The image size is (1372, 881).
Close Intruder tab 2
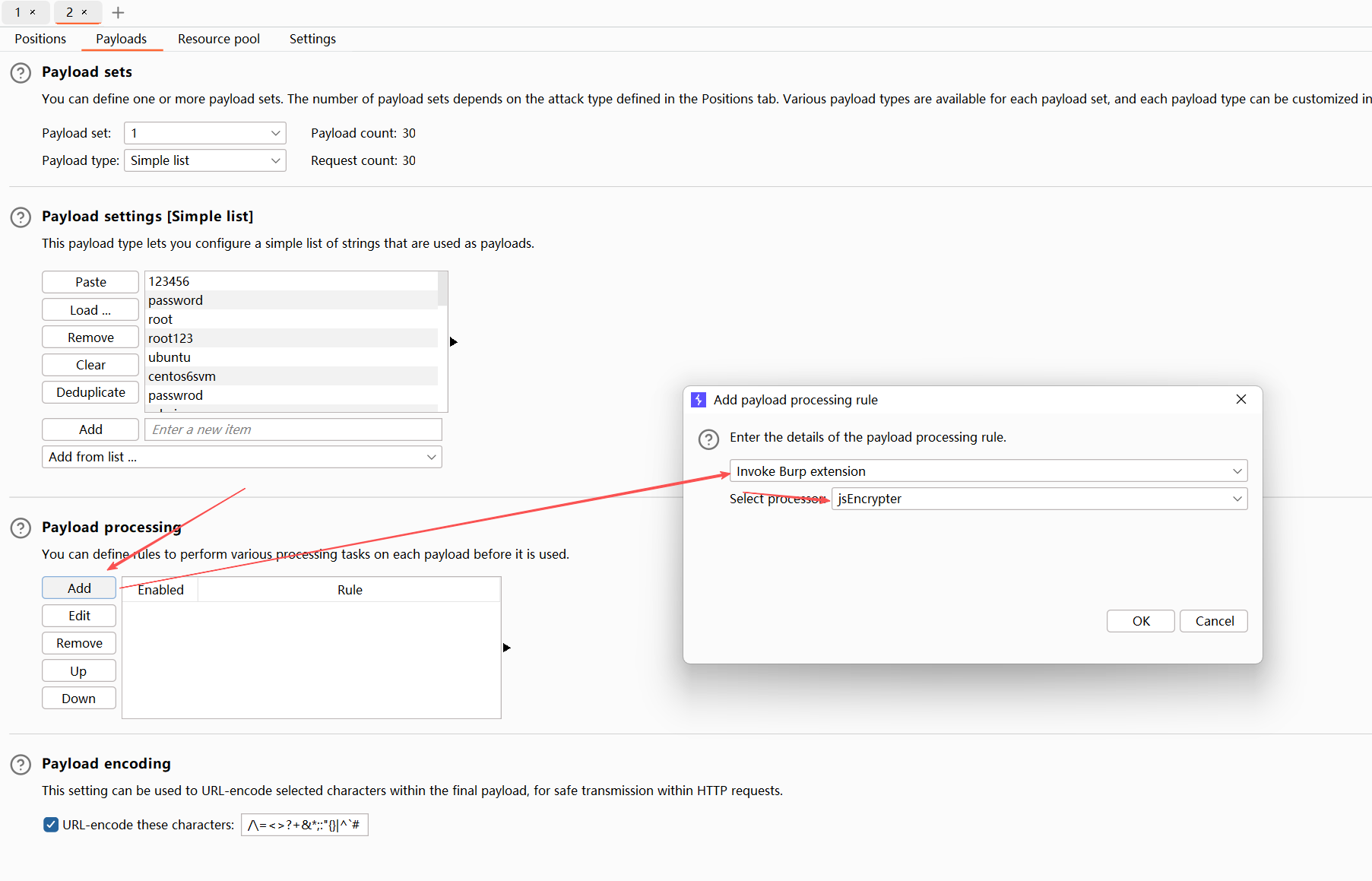(x=84, y=12)
